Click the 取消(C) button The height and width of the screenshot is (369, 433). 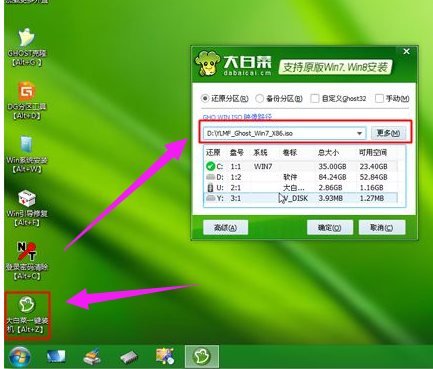click(x=382, y=228)
